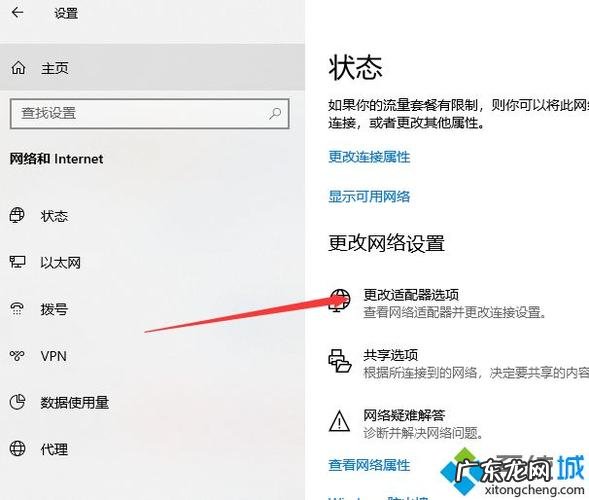This screenshot has width=589, height=500.
Task: Select 共享选项 entry text
Action: pyautogui.click(x=390, y=355)
